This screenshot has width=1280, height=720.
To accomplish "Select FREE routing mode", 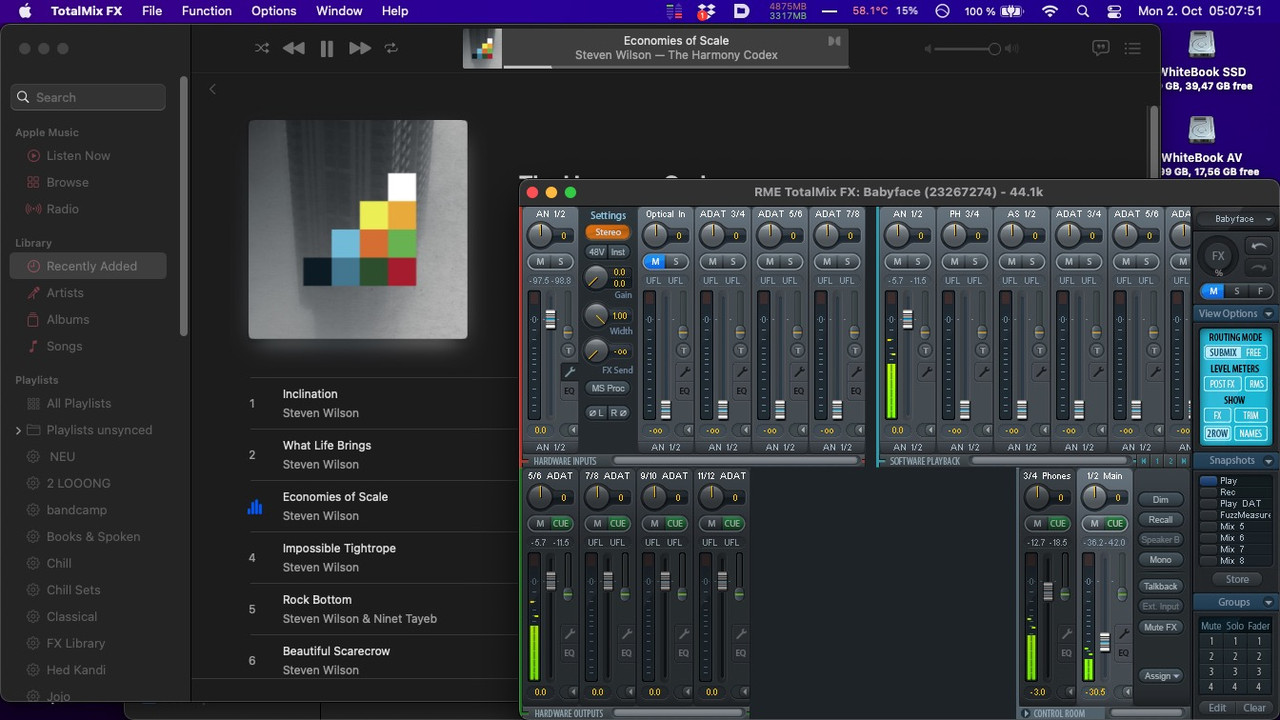I will pos(1253,353).
